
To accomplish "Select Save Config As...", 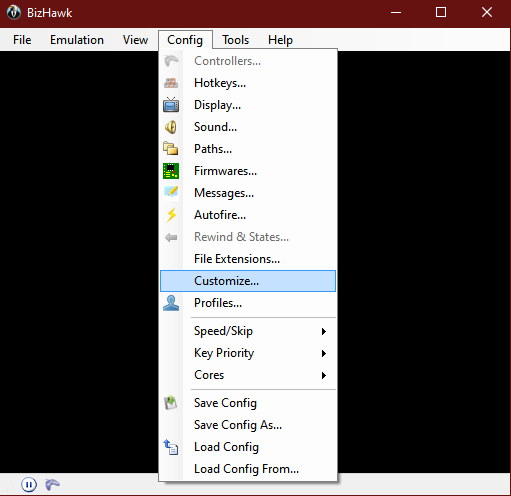I will (x=248, y=425).
